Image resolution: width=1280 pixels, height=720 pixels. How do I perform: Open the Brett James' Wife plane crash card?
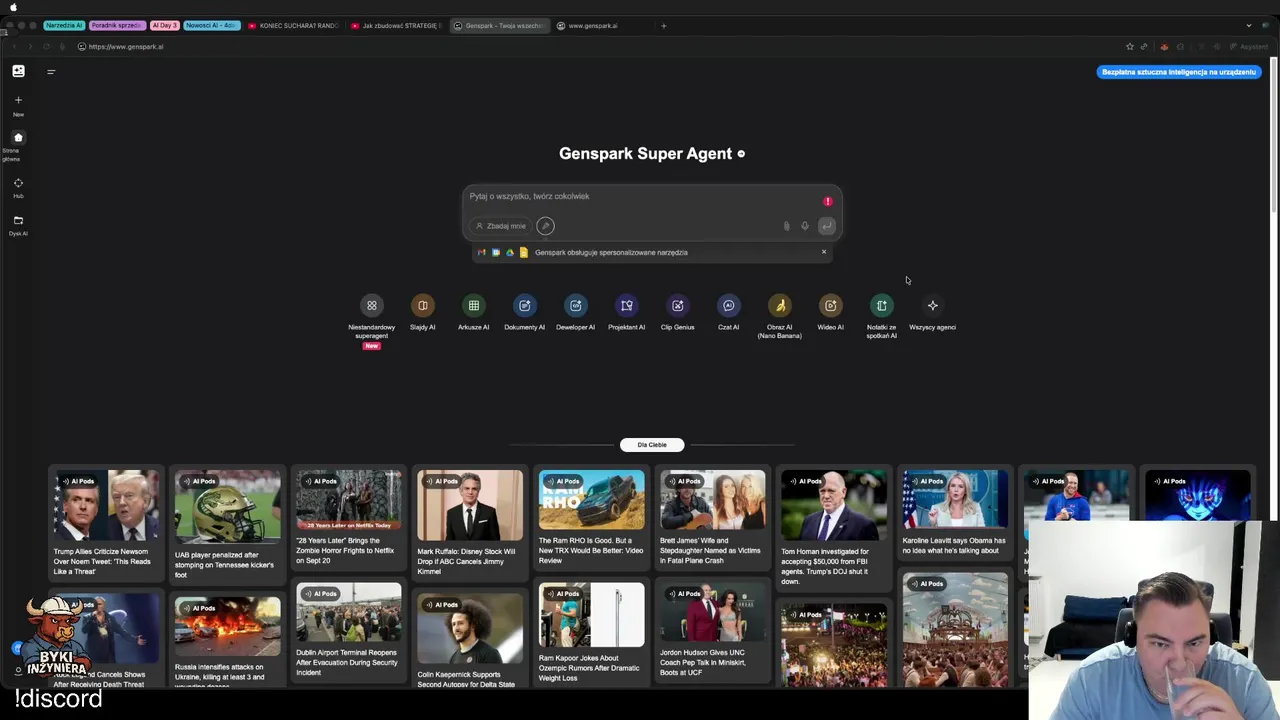tap(712, 519)
